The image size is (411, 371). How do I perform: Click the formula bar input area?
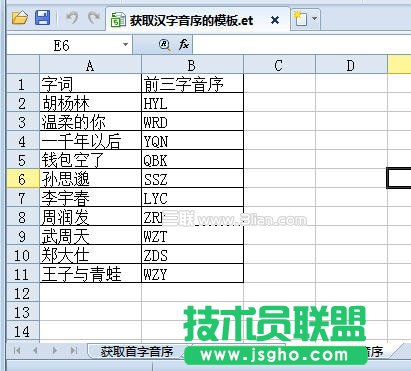click(x=302, y=44)
